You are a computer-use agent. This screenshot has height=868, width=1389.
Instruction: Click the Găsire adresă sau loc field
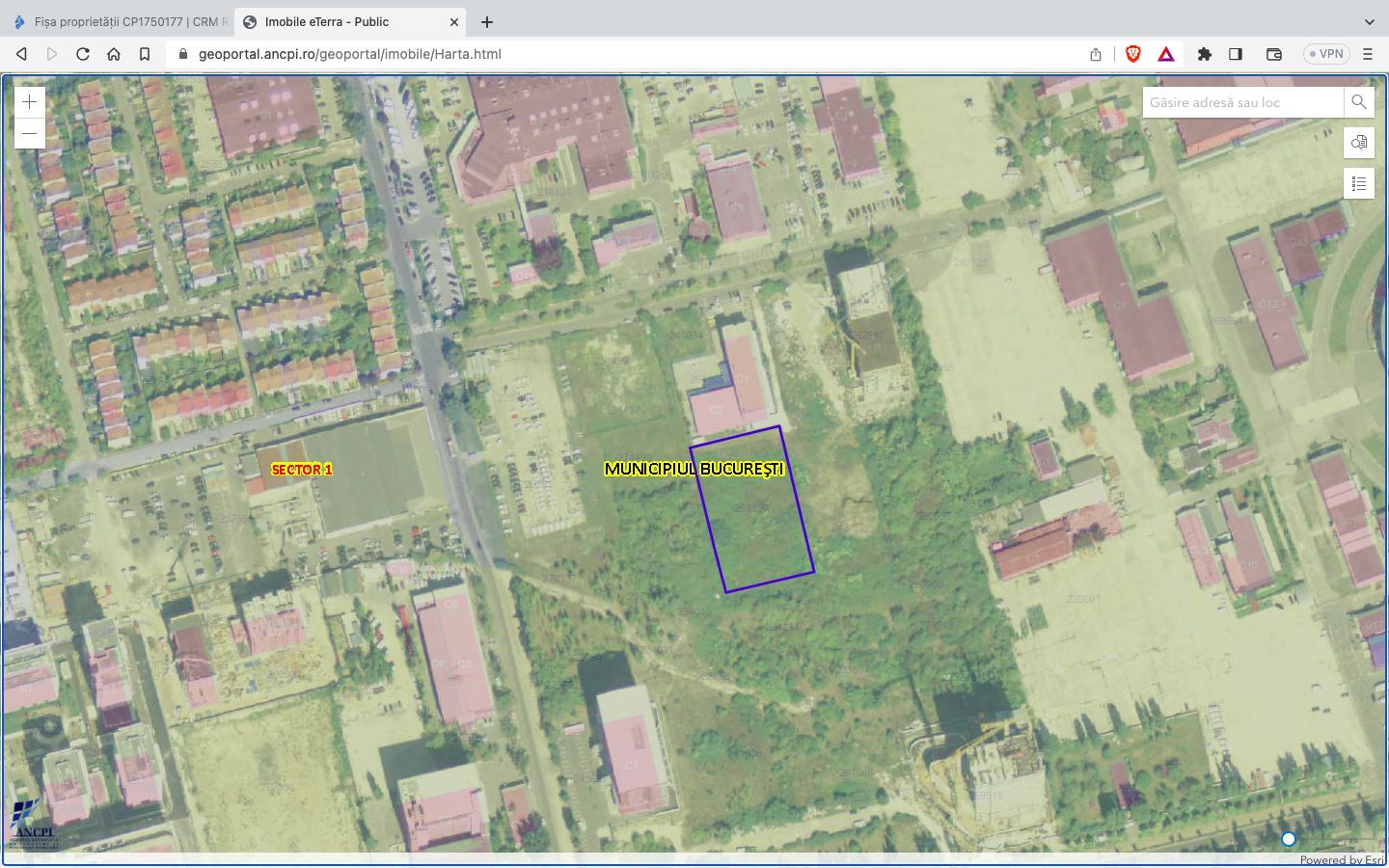1242,102
